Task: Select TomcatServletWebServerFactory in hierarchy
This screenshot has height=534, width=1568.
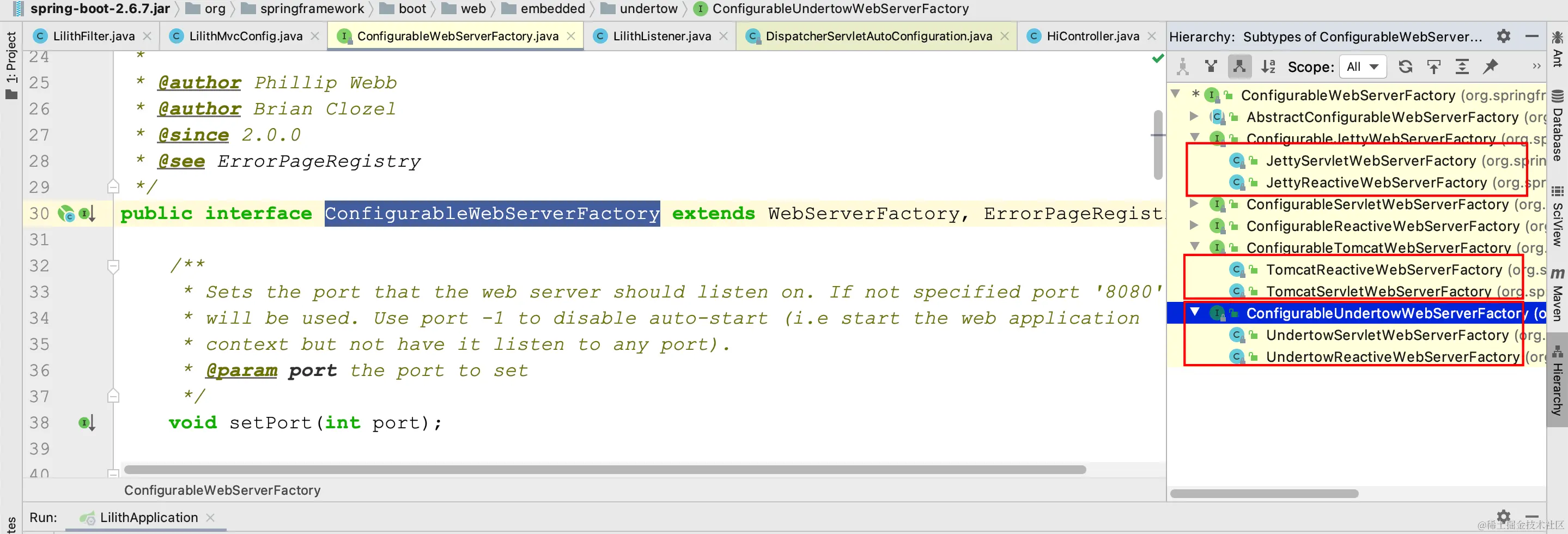Action: pyautogui.click(x=1379, y=292)
